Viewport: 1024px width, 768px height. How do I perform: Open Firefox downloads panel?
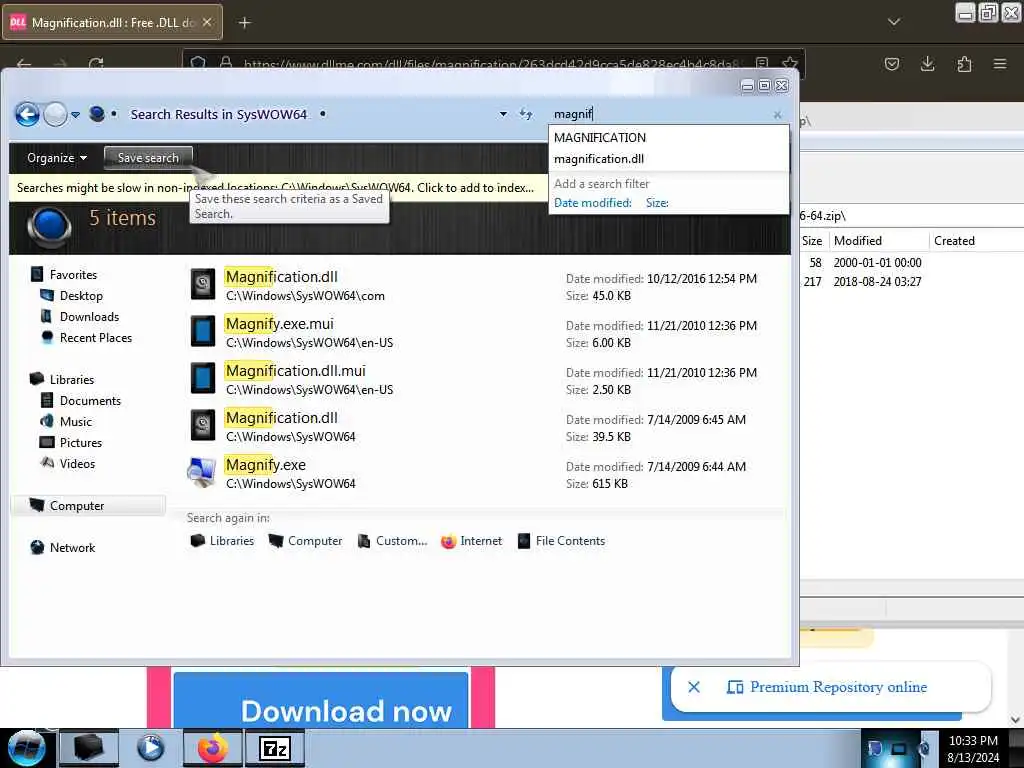pos(927,64)
